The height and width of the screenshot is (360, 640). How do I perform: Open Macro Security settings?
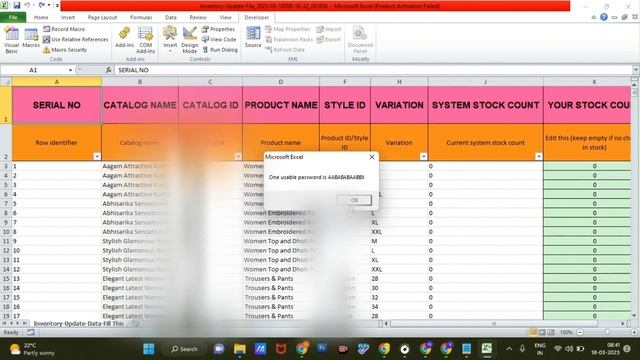click(x=65, y=50)
